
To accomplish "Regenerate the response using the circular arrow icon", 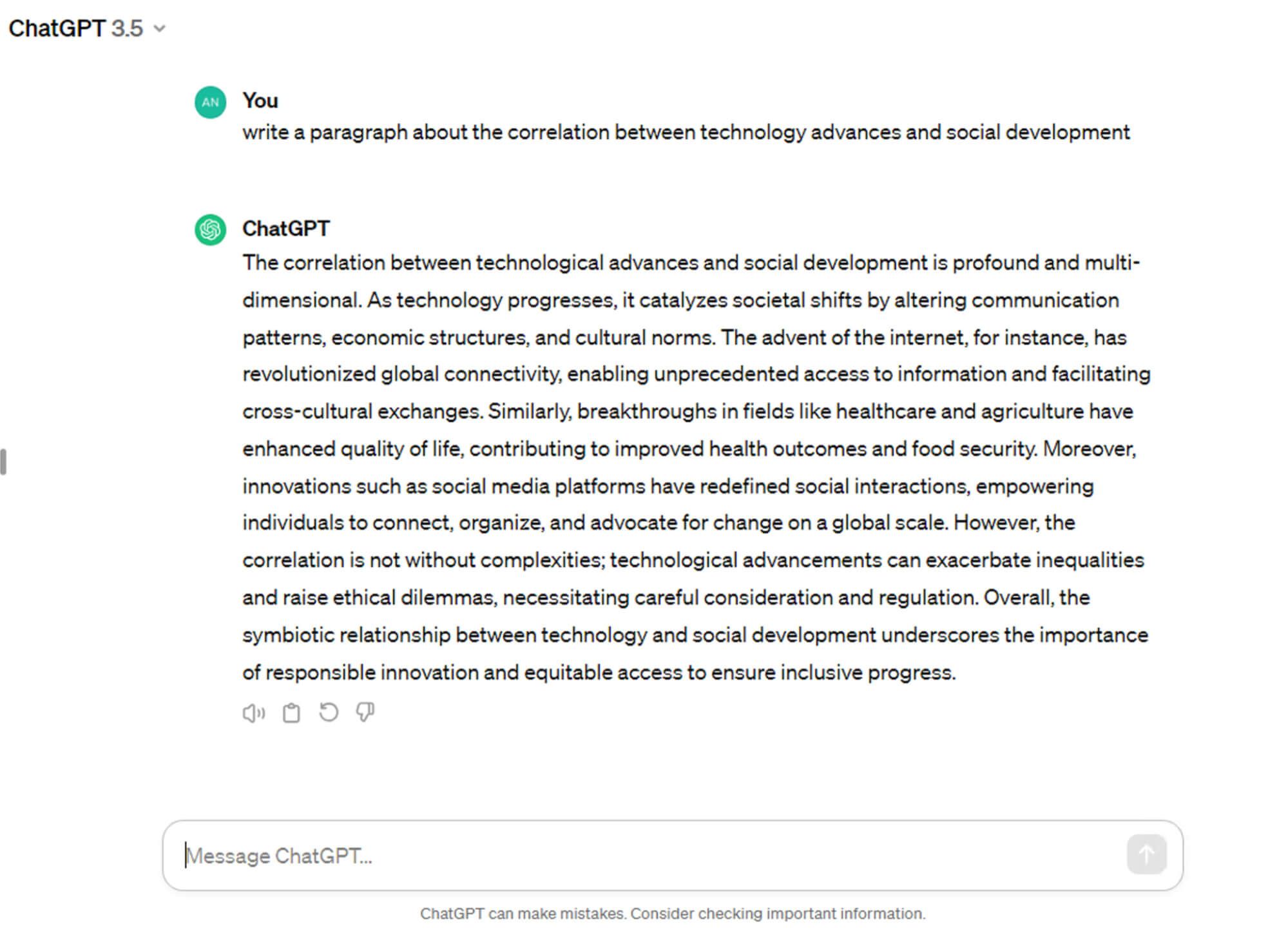I will coord(329,713).
